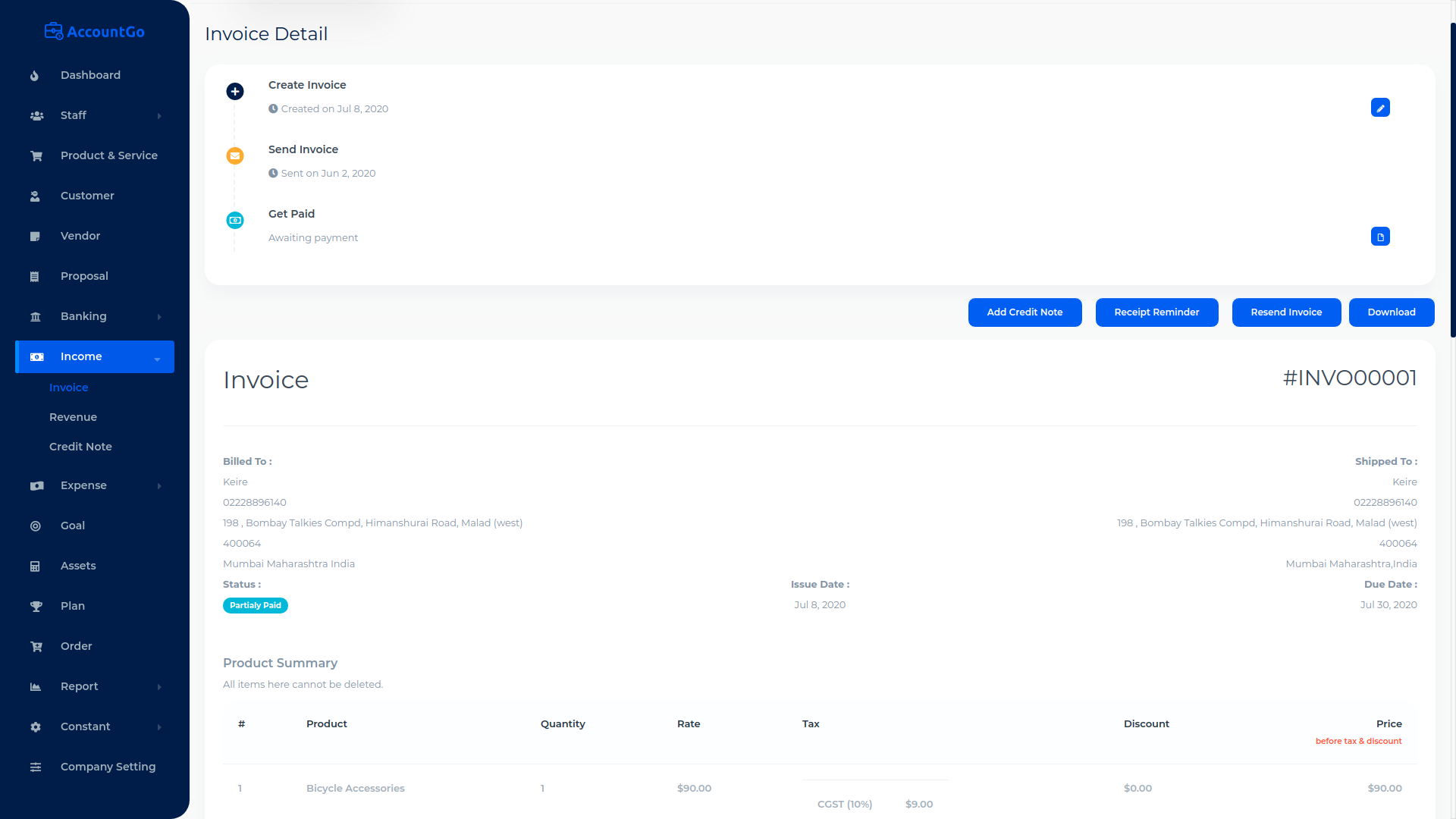Click the Dashboard icon in sidebar
Image resolution: width=1456 pixels, height=819 pixels.
pos(35,76)
